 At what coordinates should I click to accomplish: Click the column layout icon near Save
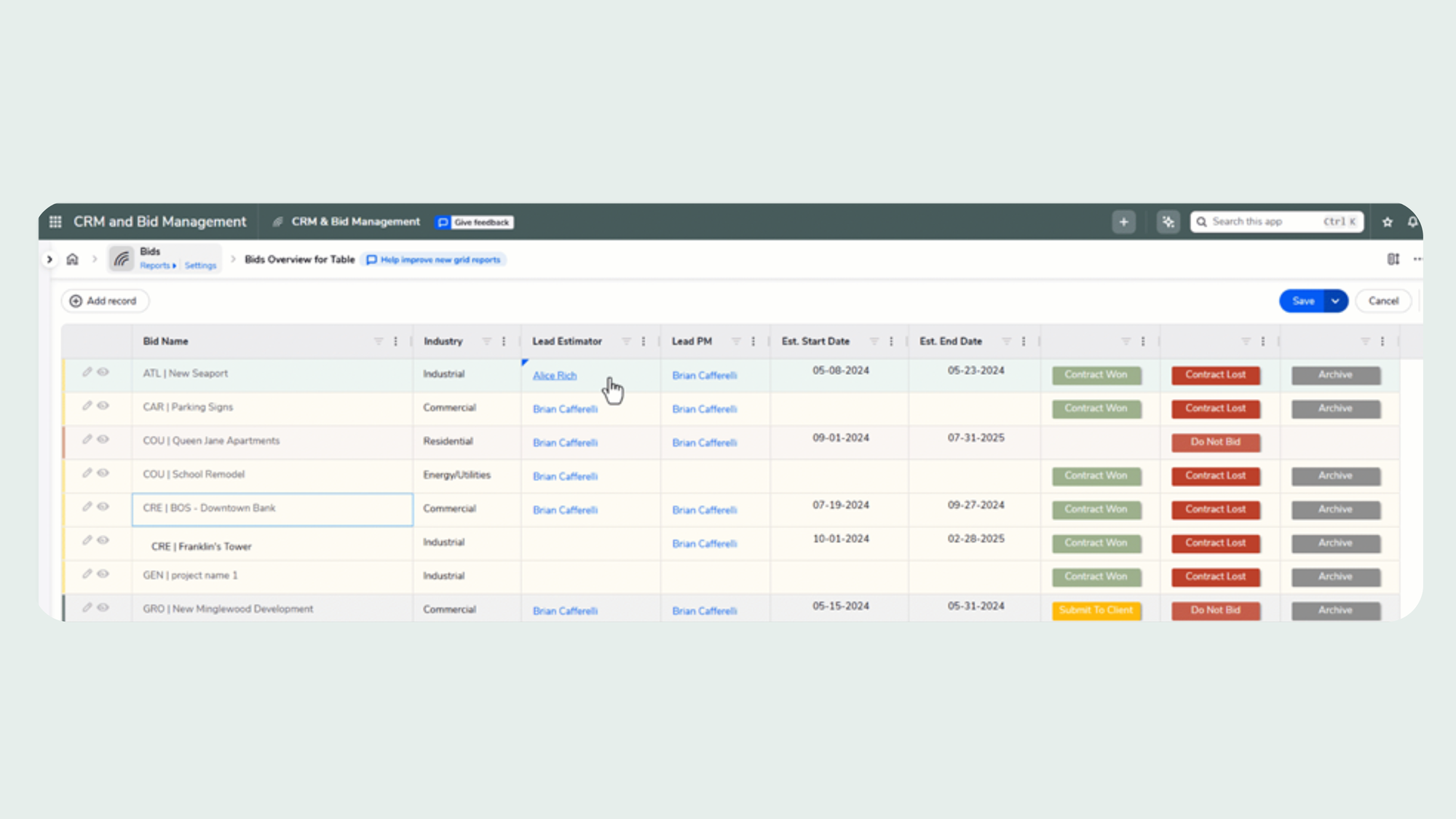click(1393, 259)
